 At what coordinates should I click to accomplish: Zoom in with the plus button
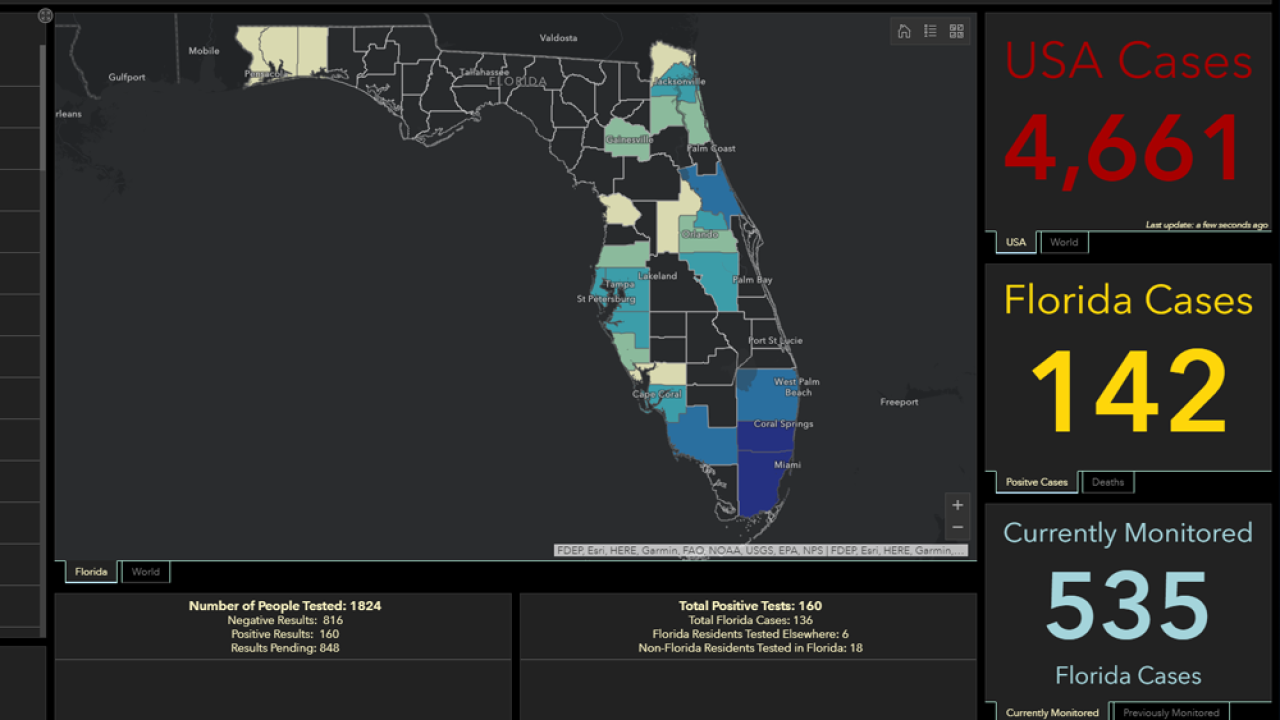tap(957, 505)
